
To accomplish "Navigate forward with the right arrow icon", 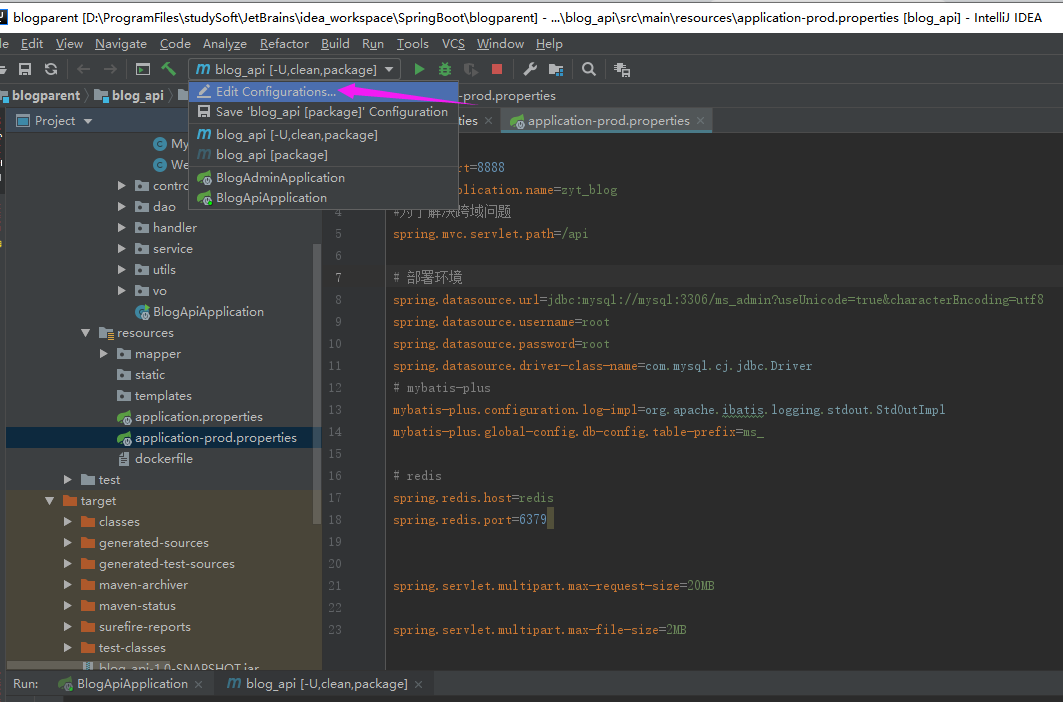I will [110, 69].
